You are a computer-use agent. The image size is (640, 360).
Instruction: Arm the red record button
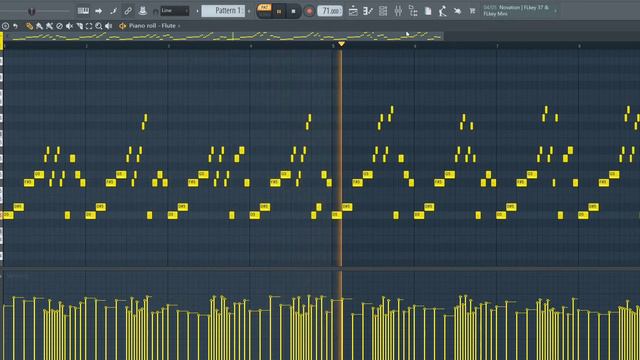tap(309, 11)
